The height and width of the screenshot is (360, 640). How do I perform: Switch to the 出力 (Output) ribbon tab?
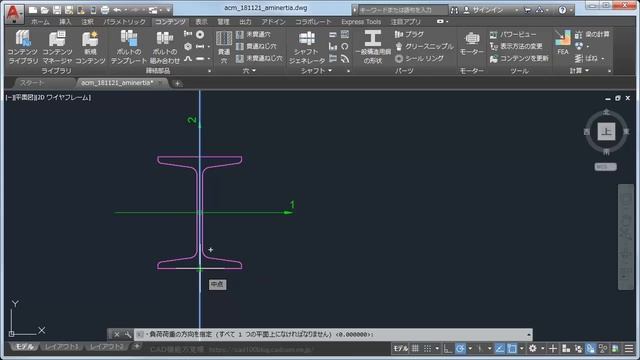tap(245, 22)
